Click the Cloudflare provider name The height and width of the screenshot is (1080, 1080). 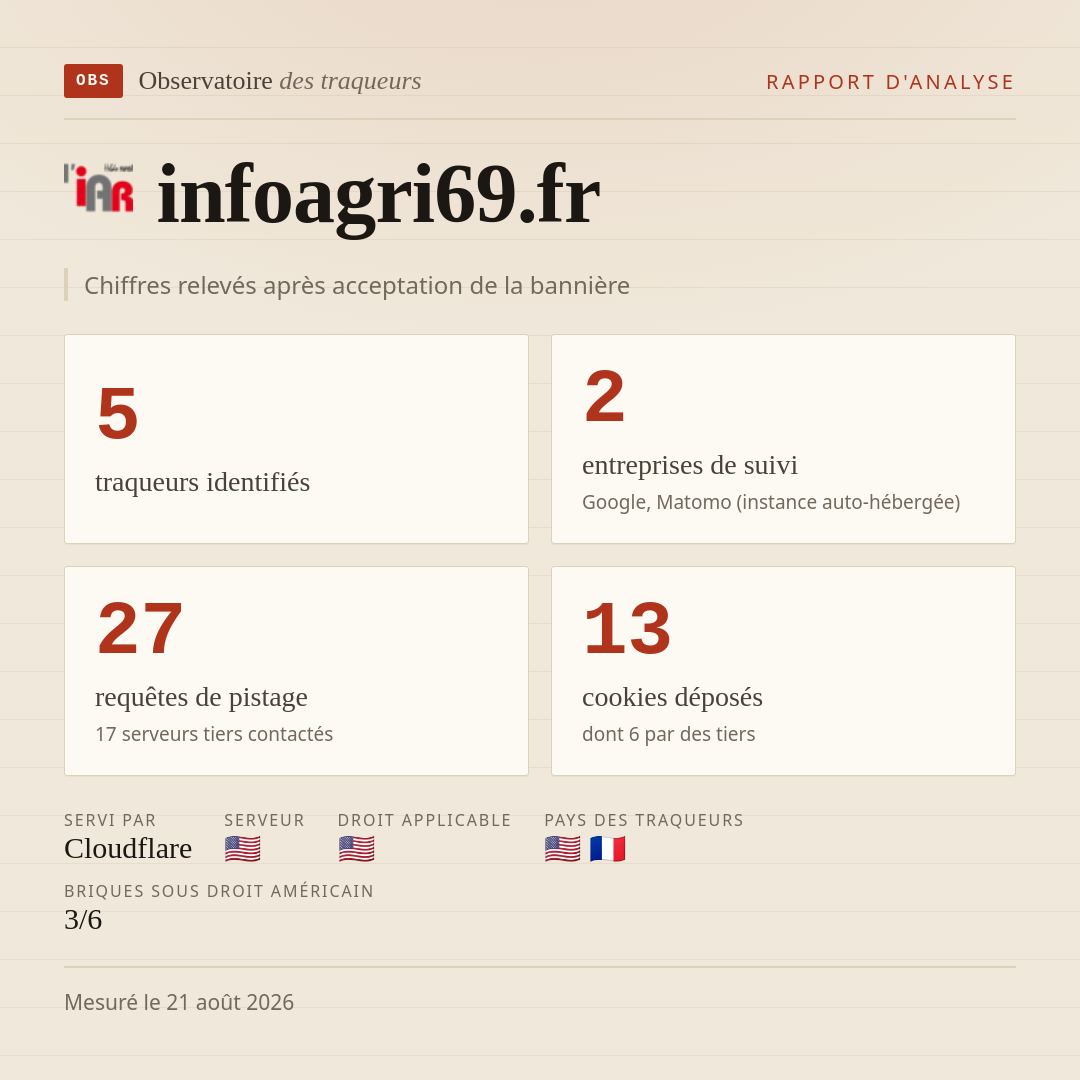[128, 849]
